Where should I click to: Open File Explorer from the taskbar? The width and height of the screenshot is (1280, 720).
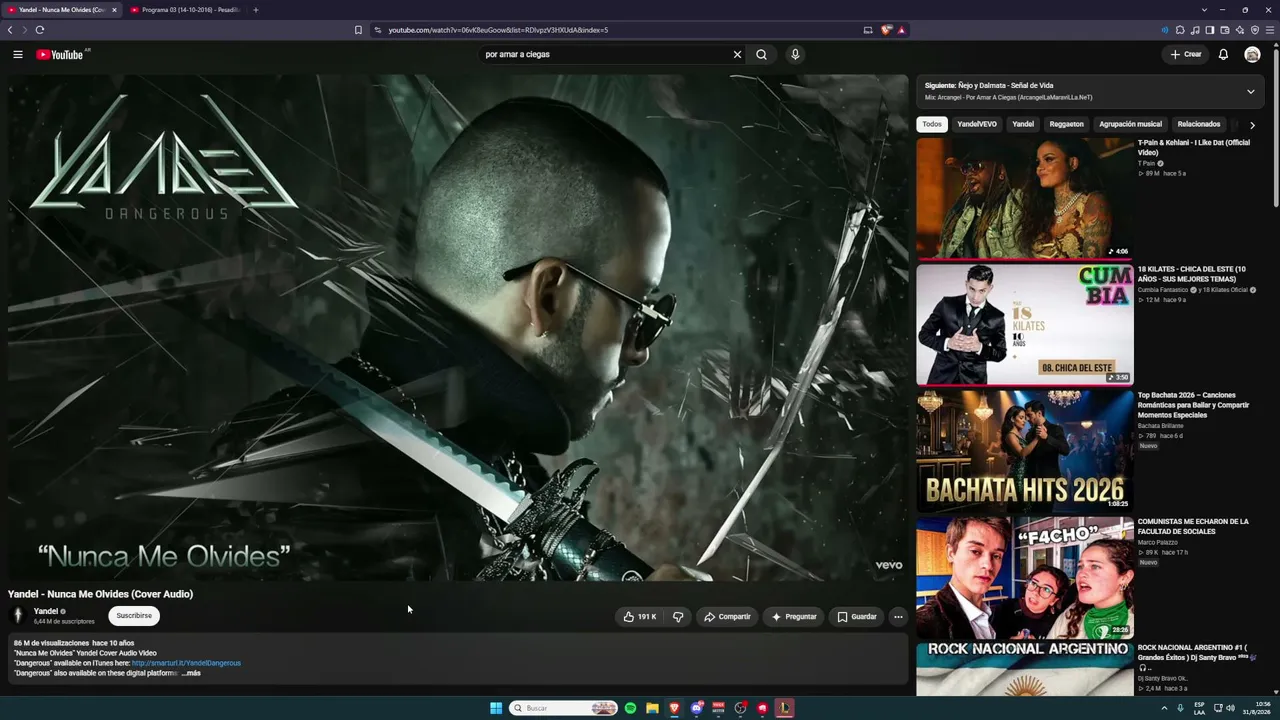[652, 708]
